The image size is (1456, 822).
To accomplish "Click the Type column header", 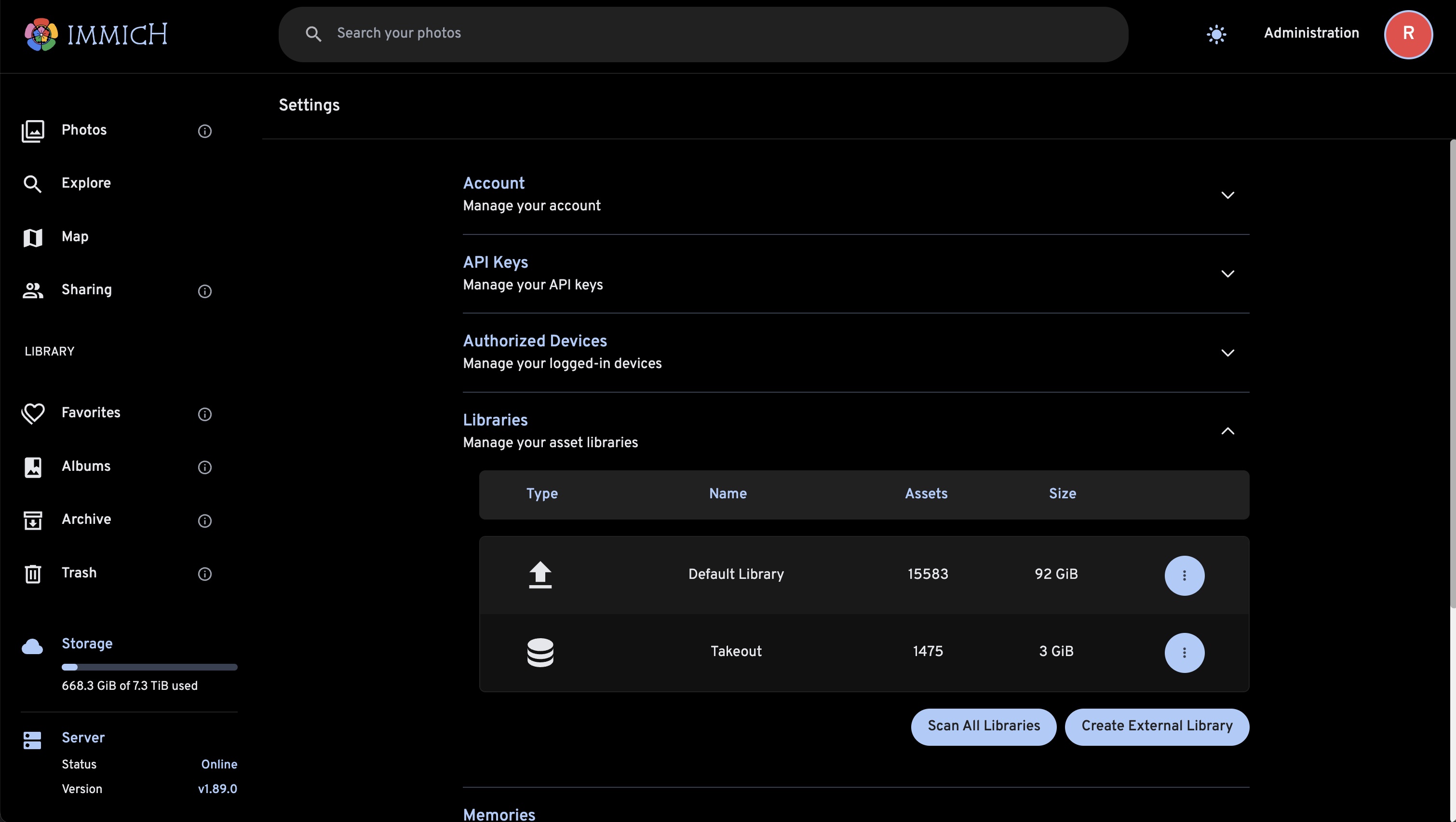I will coord(541,494).
